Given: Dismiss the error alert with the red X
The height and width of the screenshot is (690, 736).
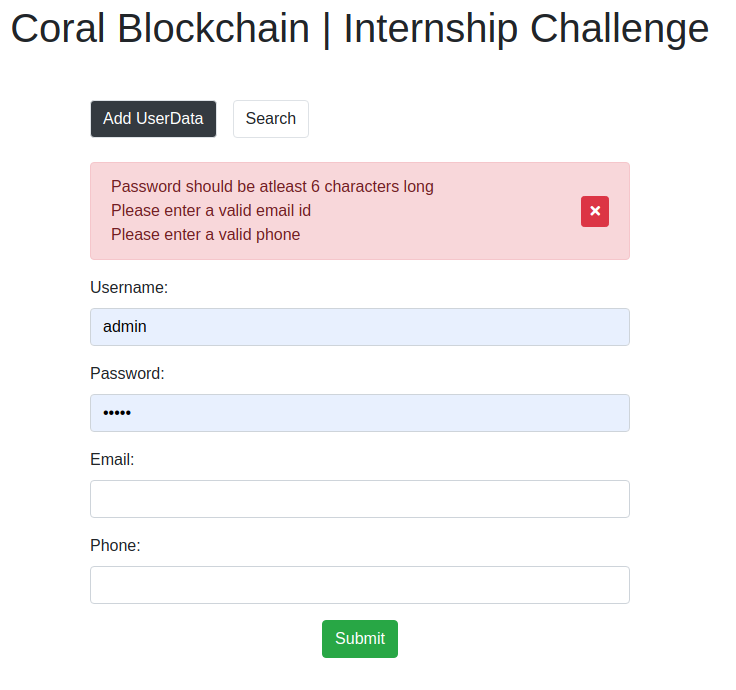Looking at the screenshot, I should coord(595,211).
